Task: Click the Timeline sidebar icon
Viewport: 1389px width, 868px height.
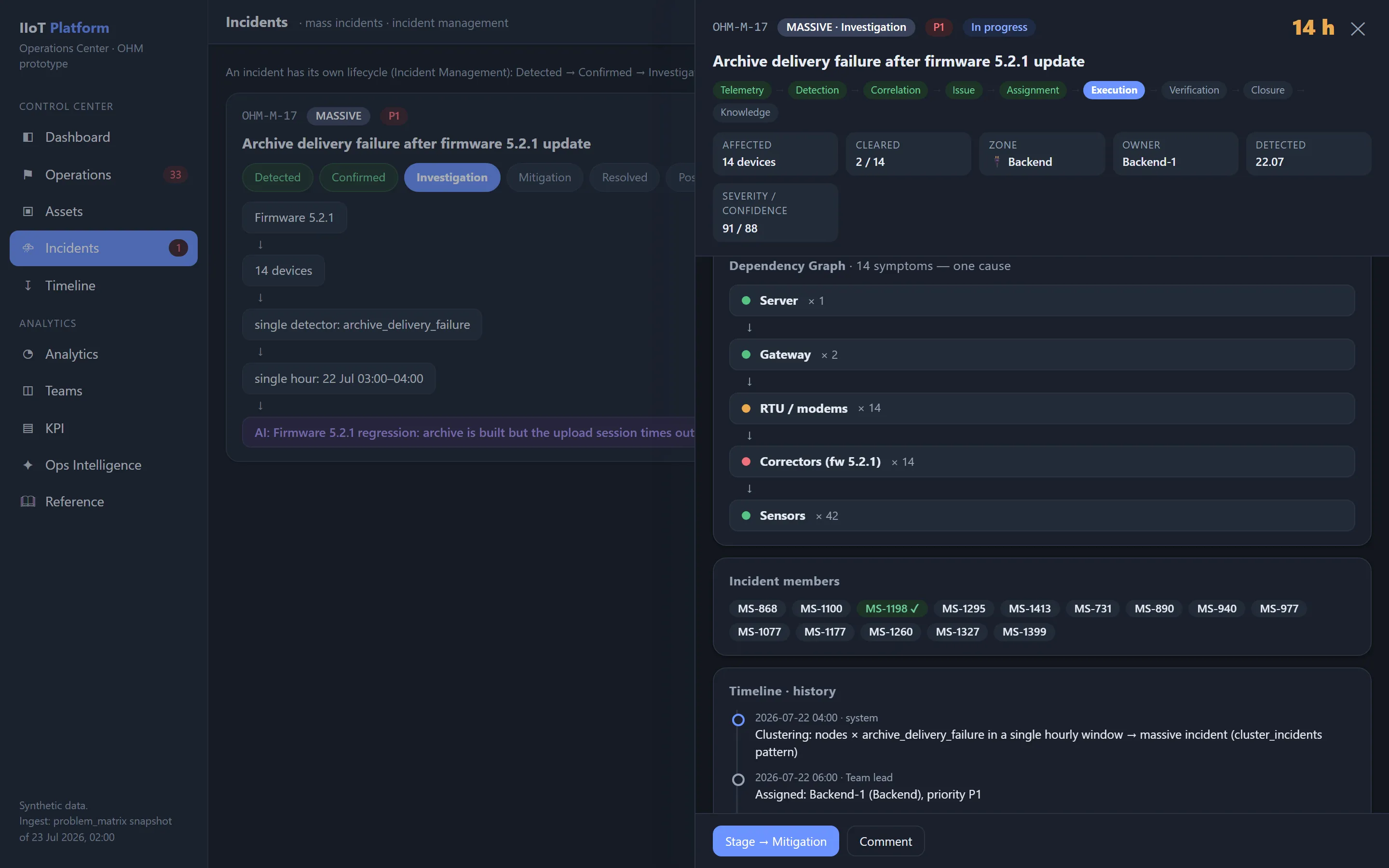Action: coord(27,285)
